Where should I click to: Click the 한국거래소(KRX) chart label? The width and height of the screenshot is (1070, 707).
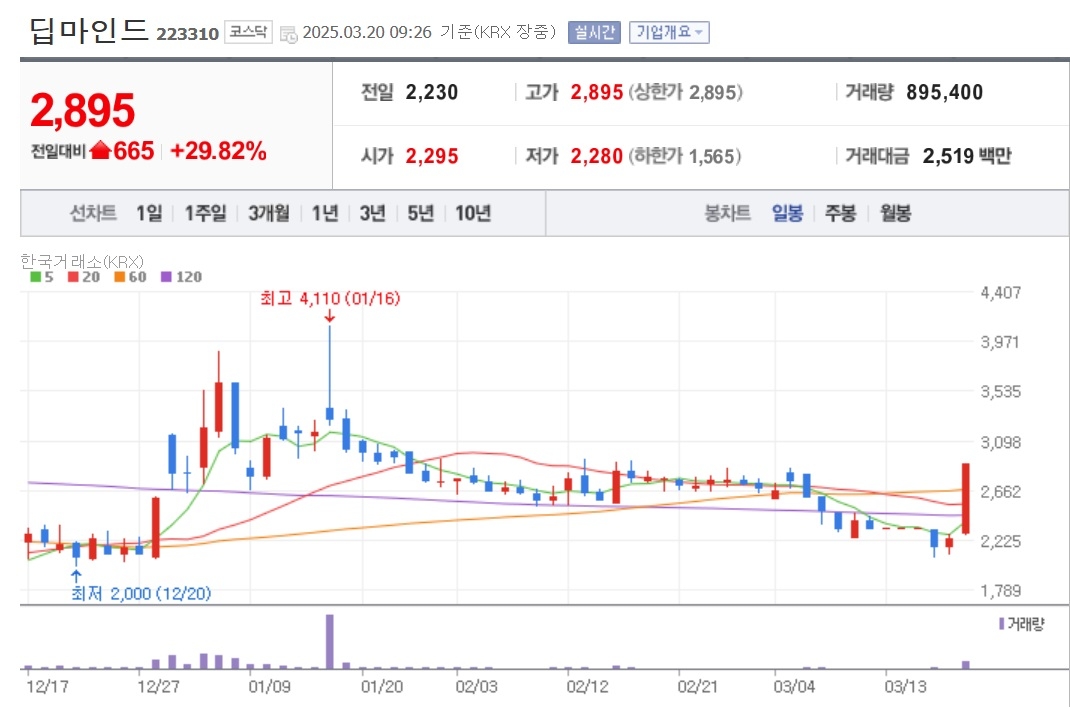click(x=82, y=261)
